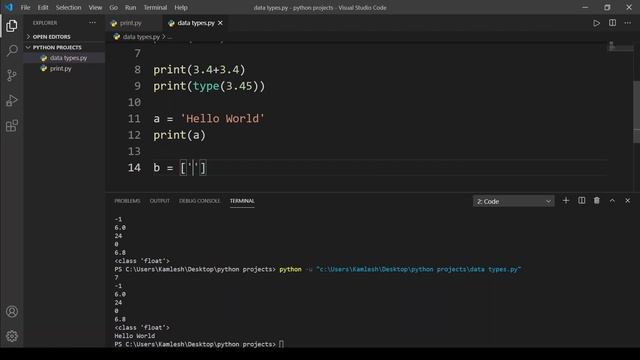The height and width of the screenshot is (360, 640).
Task: Open the Explorer view in activity bar
Action: tap(12, 26)
